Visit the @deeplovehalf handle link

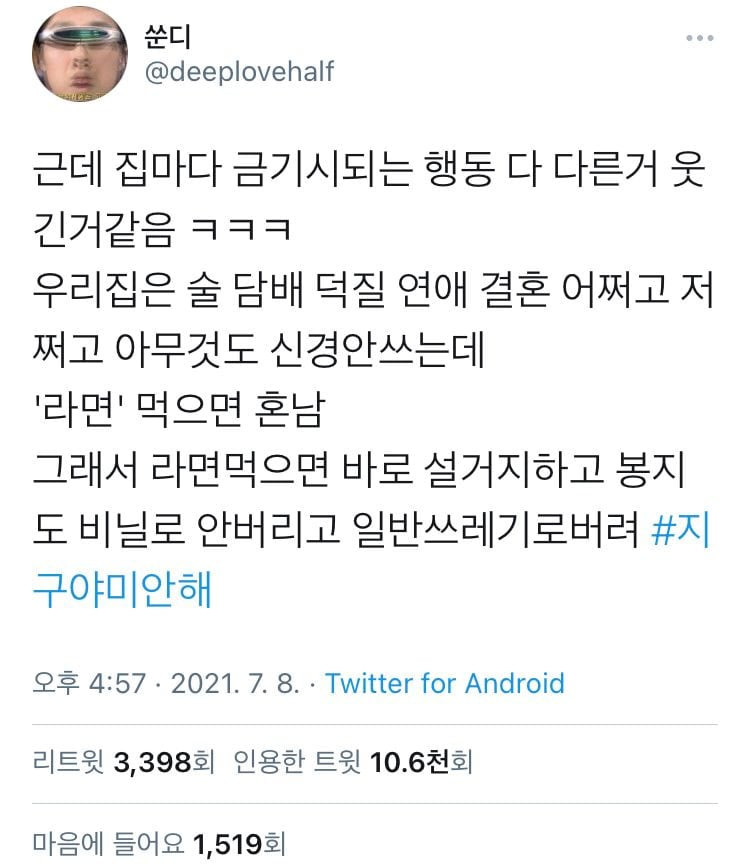(x=239, y=72)
